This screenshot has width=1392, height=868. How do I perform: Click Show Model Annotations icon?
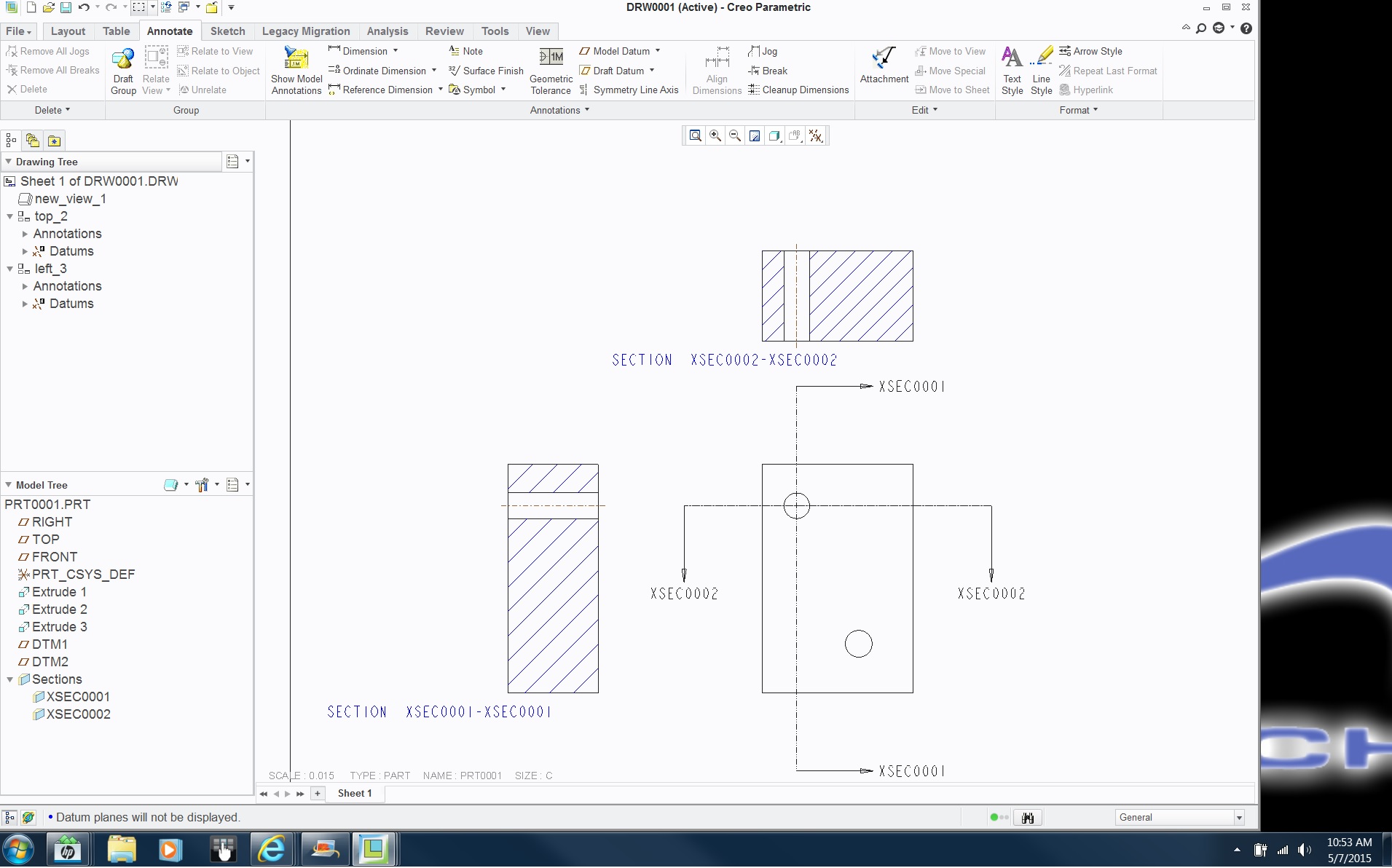pyautogui.click(x=296, y=59)
